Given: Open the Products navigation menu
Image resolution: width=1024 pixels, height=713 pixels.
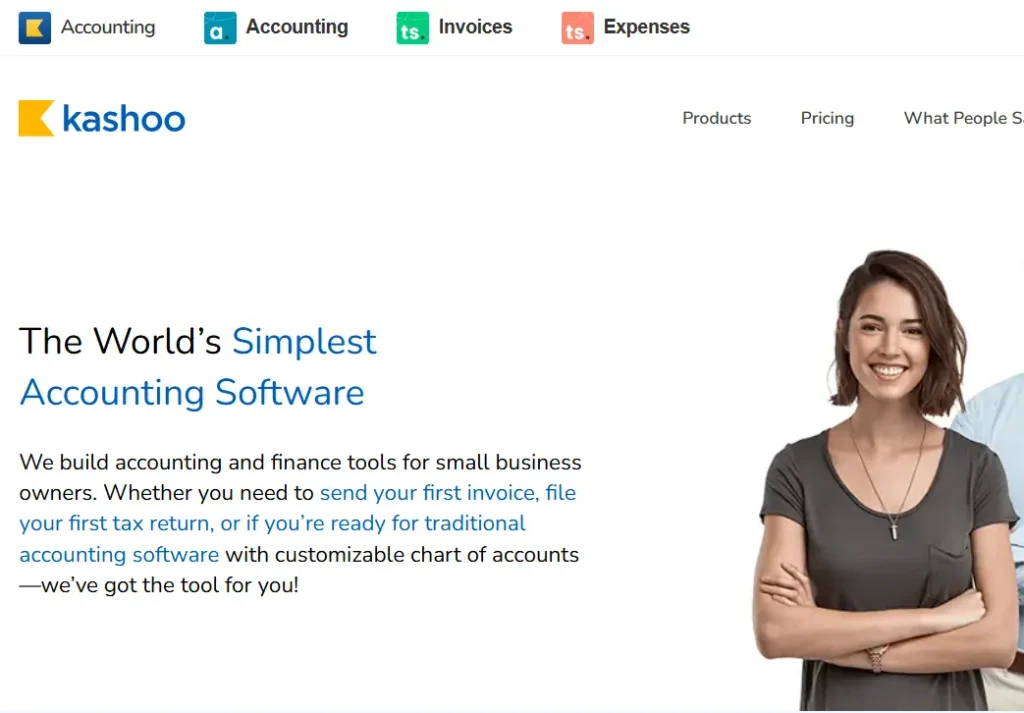Looking at the screenshot, I should click(716, 118).
